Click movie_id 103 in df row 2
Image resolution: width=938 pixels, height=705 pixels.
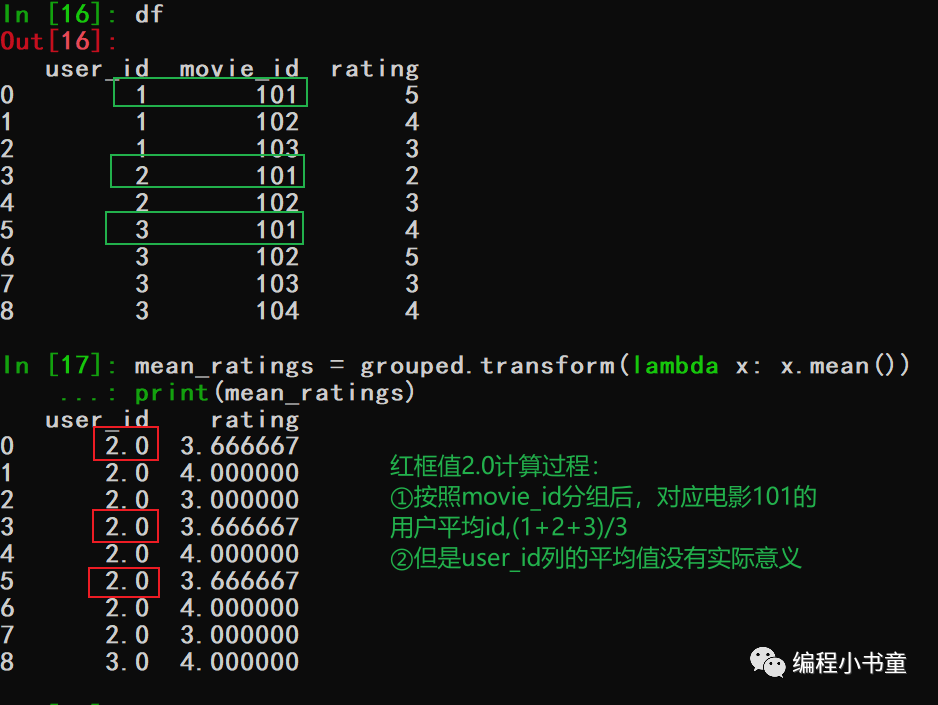coord(277,148)
